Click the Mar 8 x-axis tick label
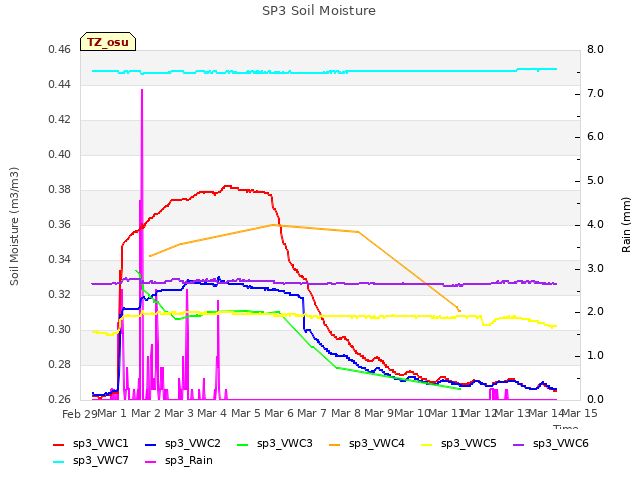The image size is (640, 480). [x=346, y=413]
